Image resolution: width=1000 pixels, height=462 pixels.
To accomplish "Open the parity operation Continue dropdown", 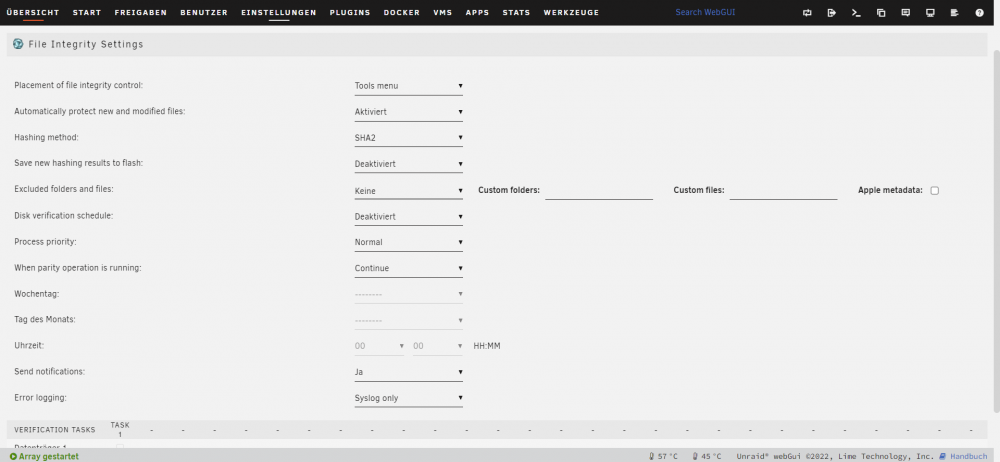I will (x=409, y=269).
